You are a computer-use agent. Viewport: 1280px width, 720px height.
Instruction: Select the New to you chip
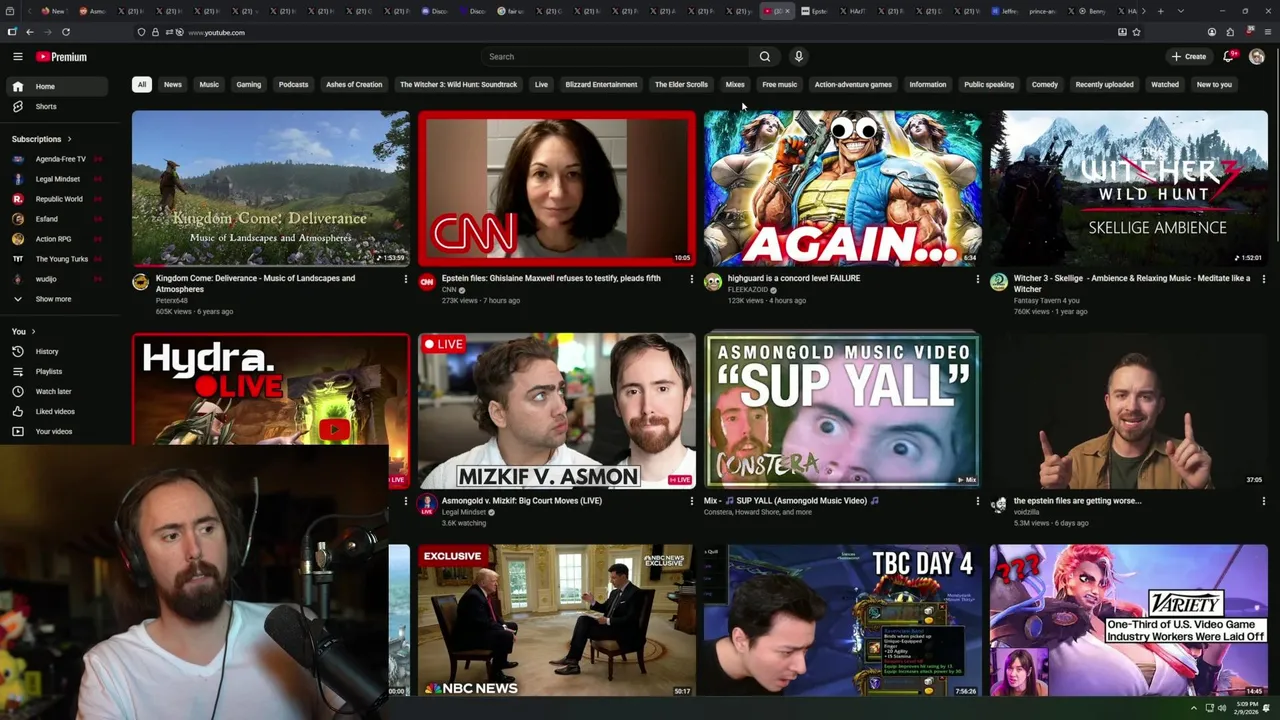click(1214, 85)
